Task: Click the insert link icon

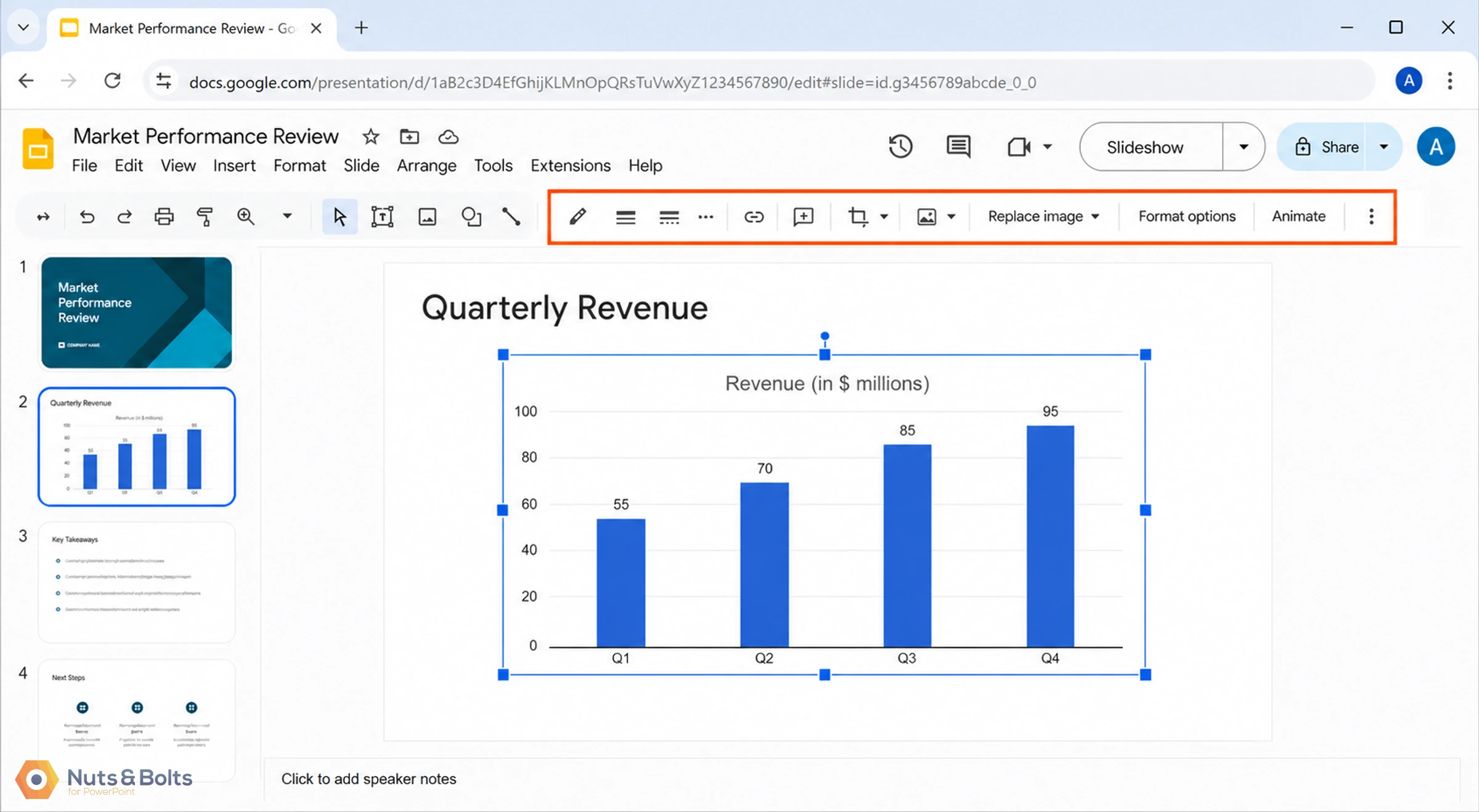Action: coord(754,217)
